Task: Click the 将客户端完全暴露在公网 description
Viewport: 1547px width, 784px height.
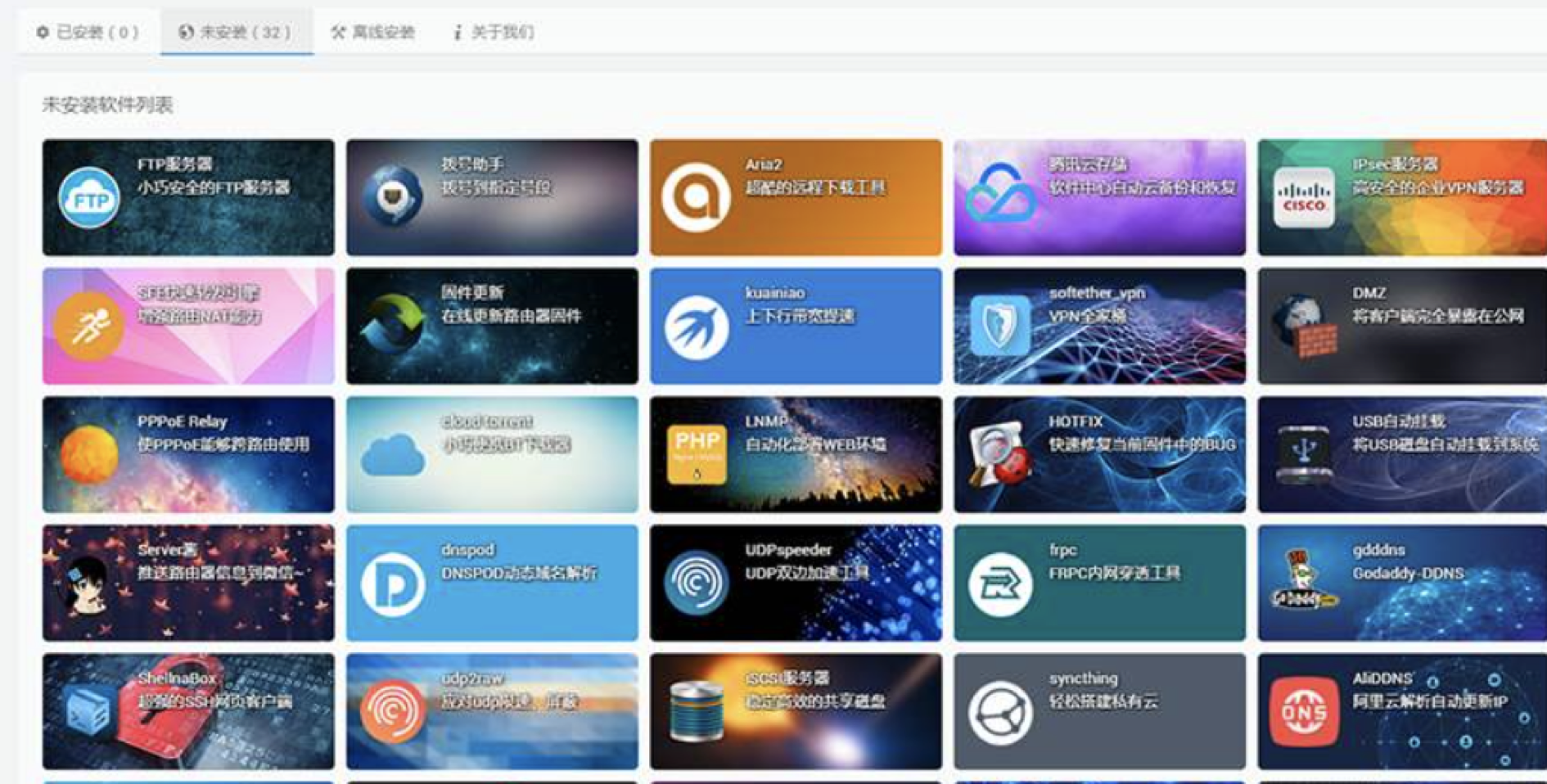Action: [1438, 316]
